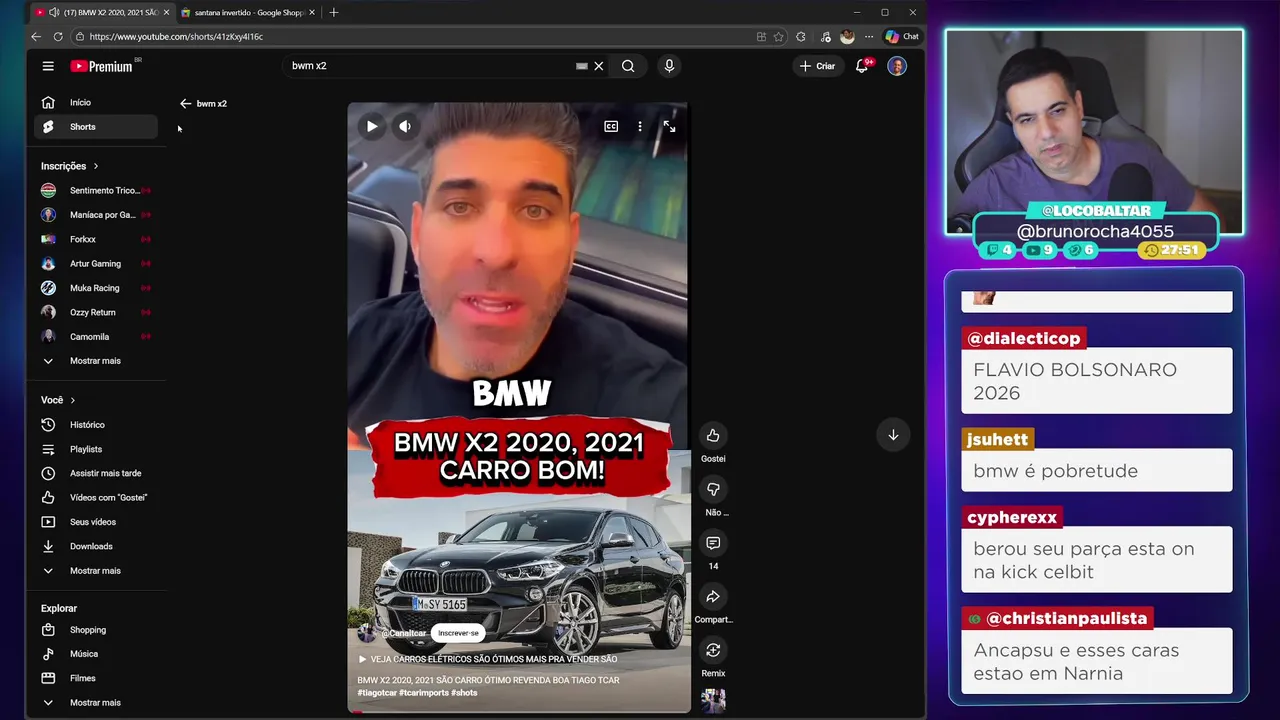Image resolution: width=1280 pixels, height=720 pixels.
Task: Open the Camomila channel
Action: [96, 337]
